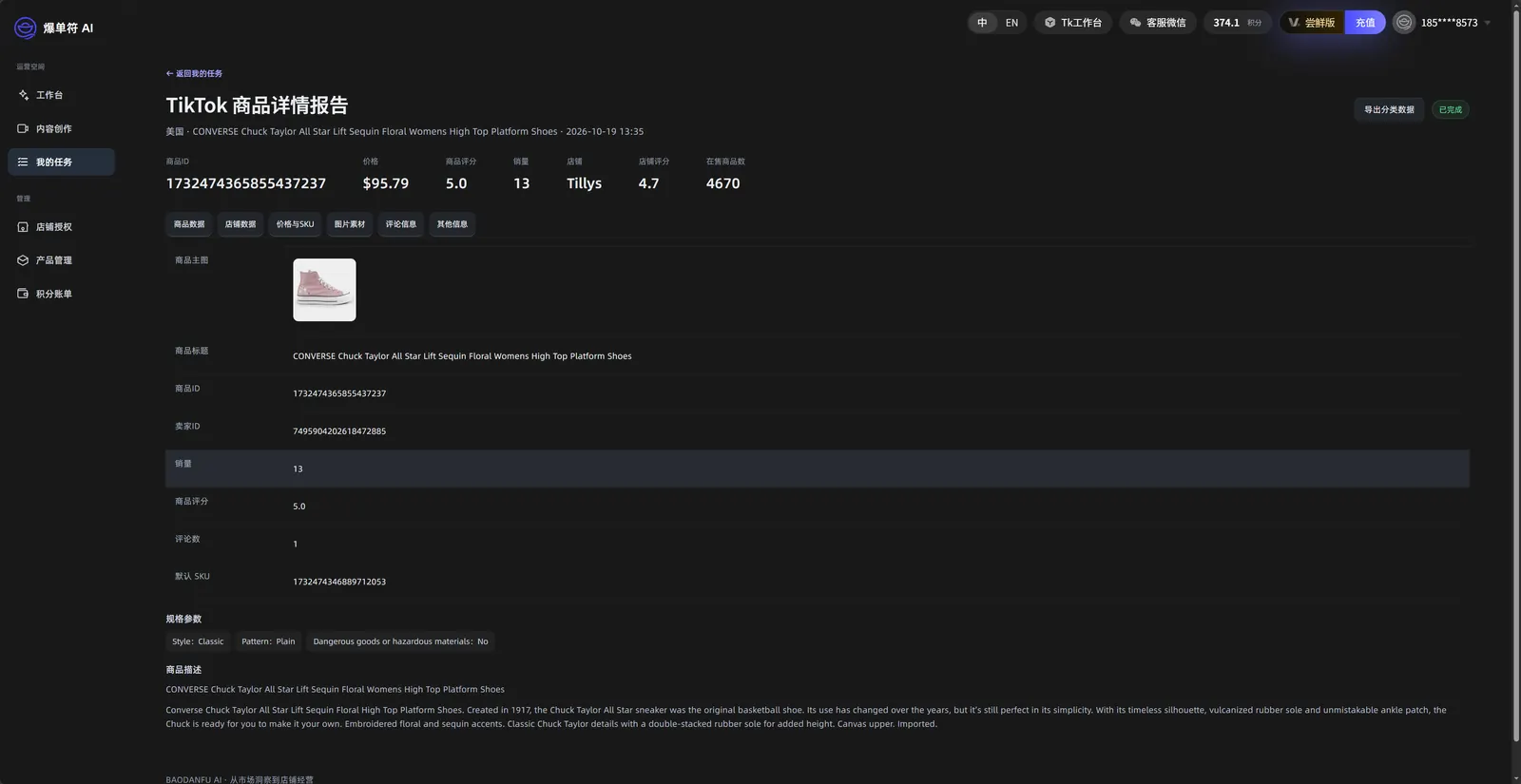Click the Pattern: Plain spec tag

point(268,641)
